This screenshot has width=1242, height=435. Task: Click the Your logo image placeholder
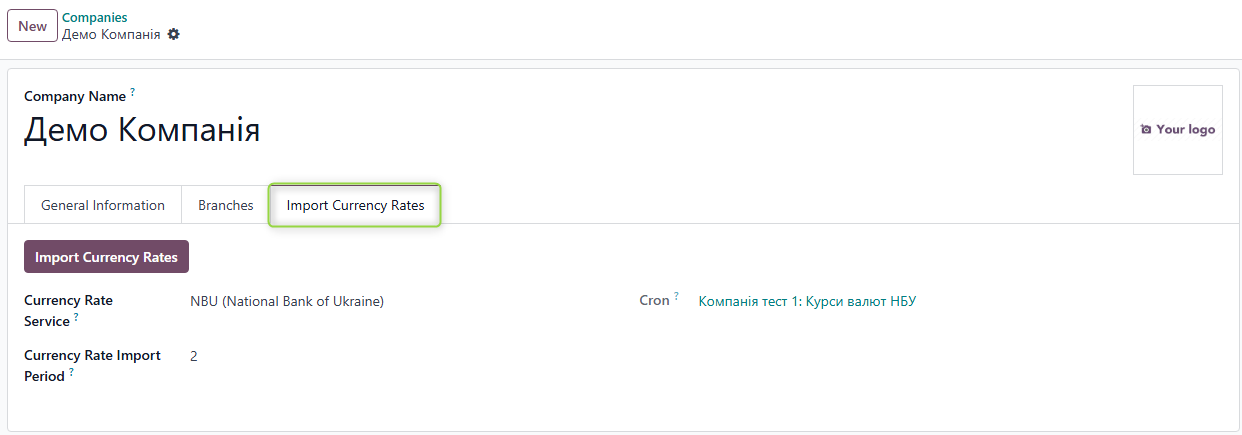(1177, 130)
